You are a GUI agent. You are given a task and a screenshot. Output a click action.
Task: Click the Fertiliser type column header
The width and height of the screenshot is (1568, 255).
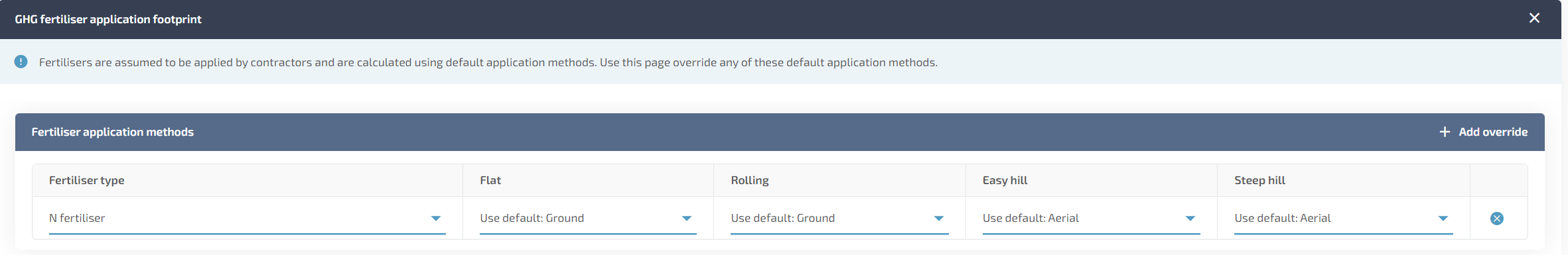pos(87,180)
